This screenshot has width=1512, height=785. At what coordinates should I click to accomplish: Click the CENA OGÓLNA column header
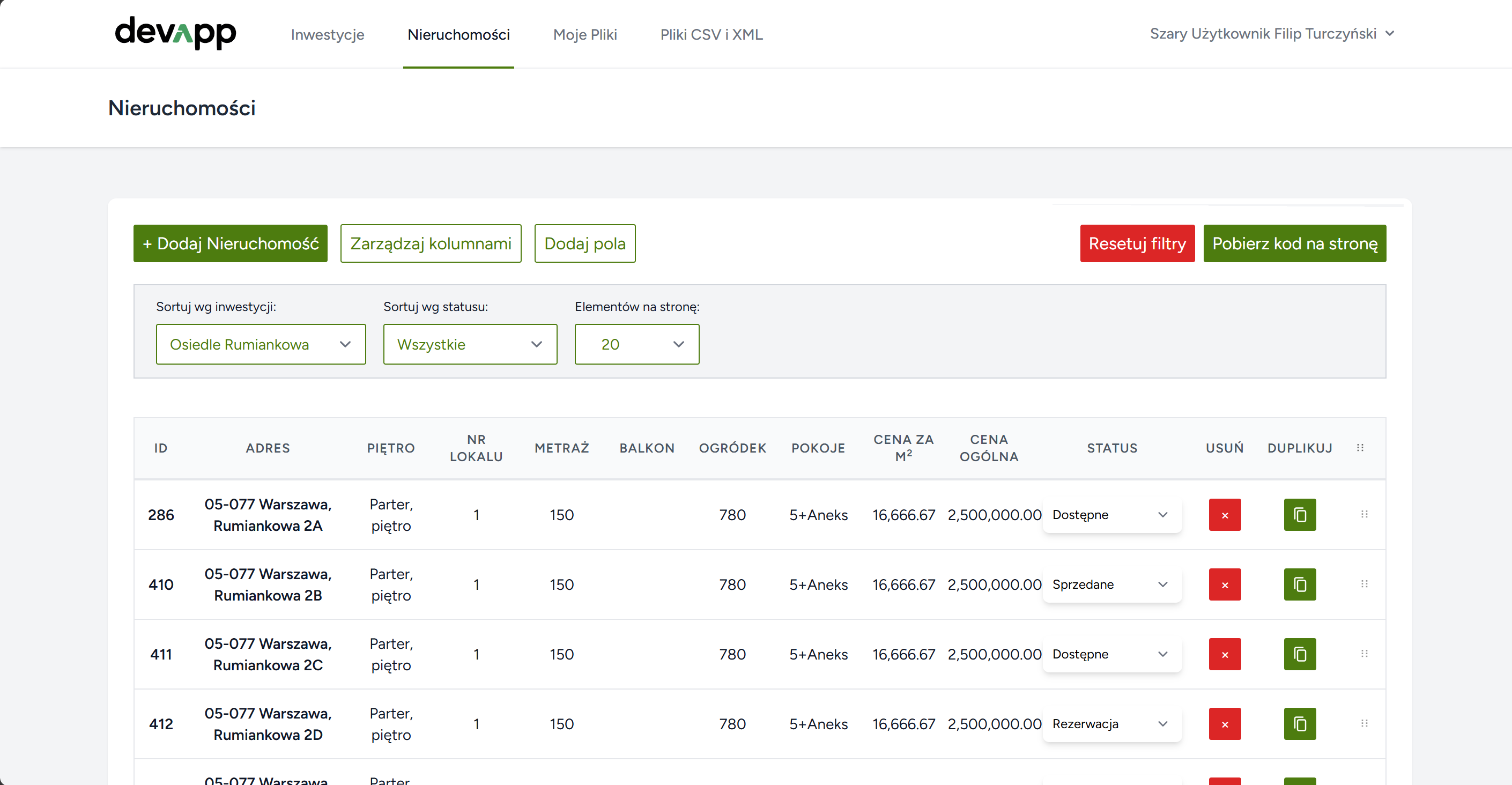(989, 448)
